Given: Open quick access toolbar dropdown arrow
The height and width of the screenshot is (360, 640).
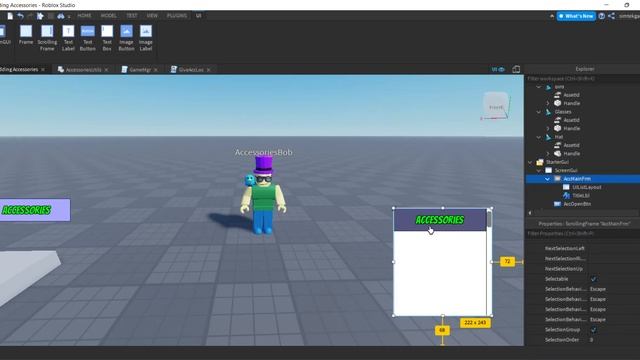Looking at the screenshot, I should 69,16.
